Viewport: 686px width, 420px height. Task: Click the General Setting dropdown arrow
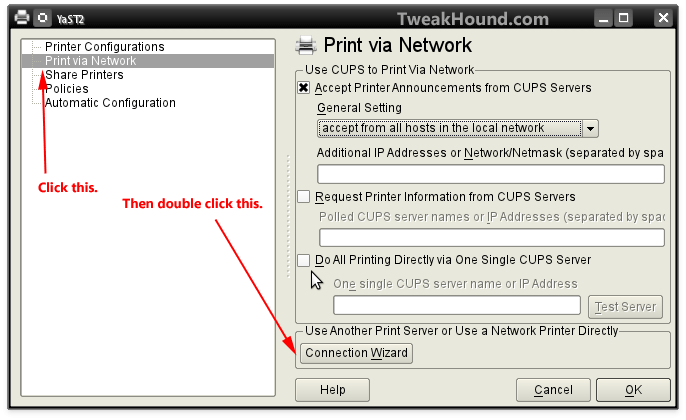(591, 129)
